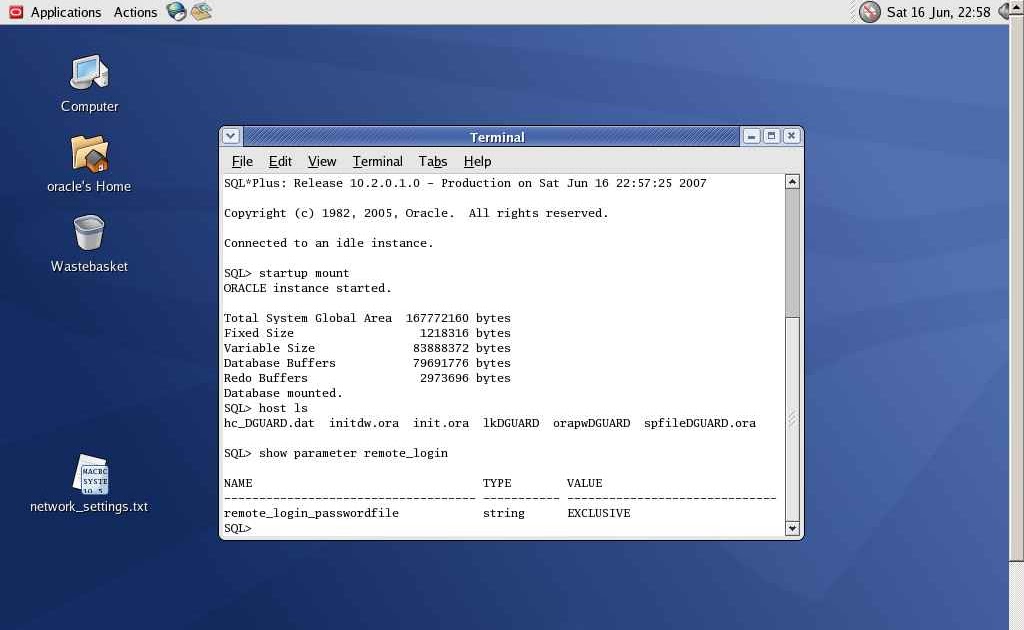
Task: Click the Terminal scrollbar down arrow
Action: click(792, 528)
